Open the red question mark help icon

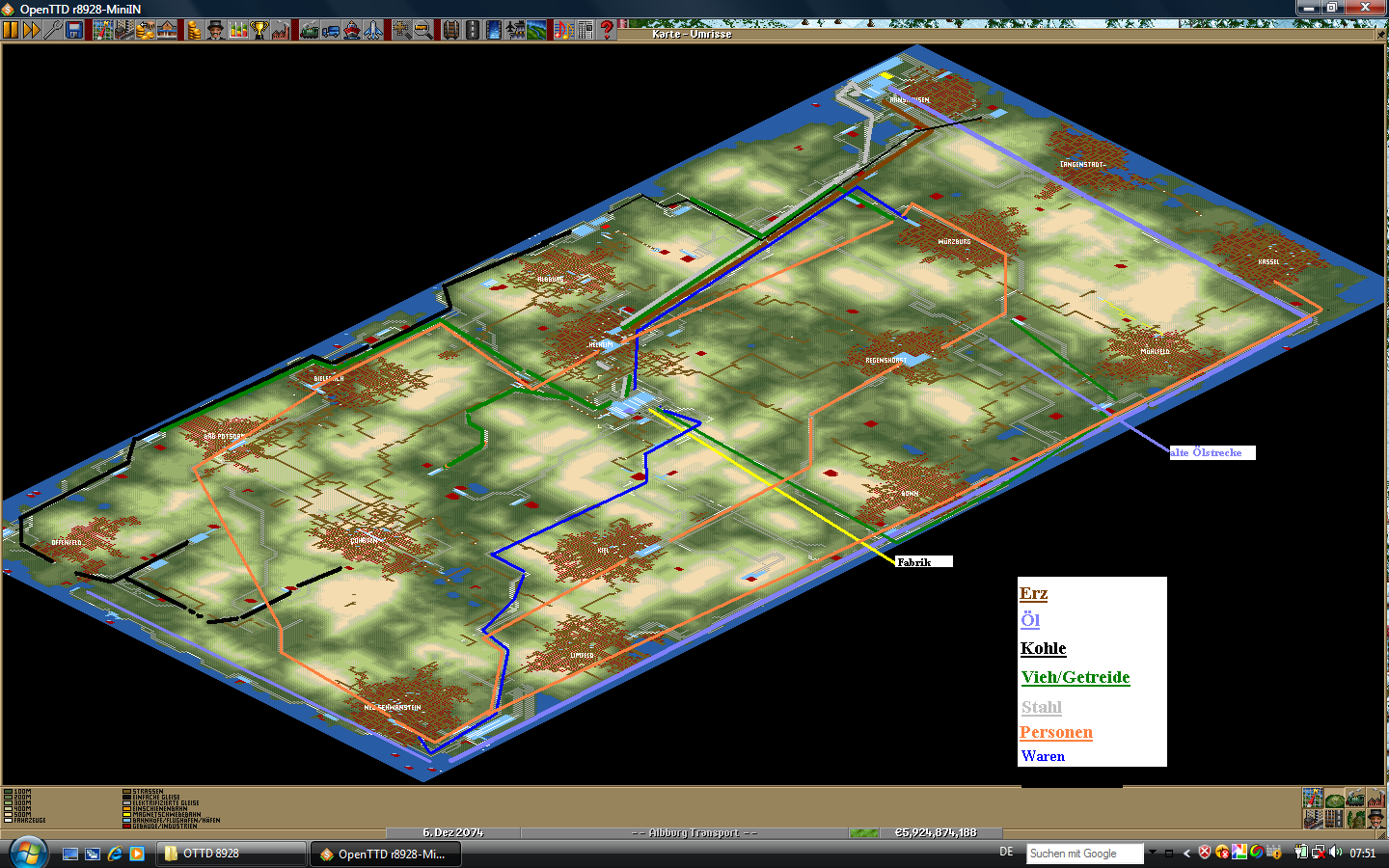607,30
